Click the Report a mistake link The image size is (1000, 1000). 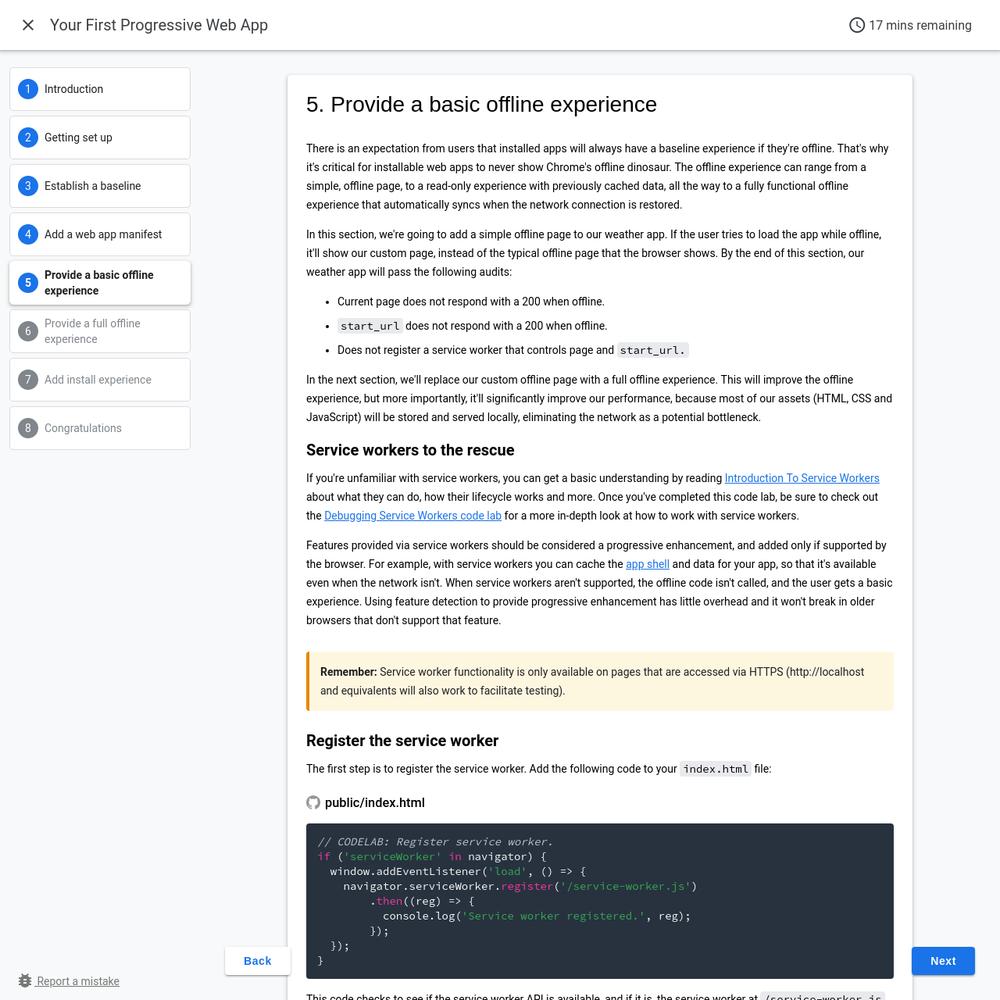click(78, 981)
